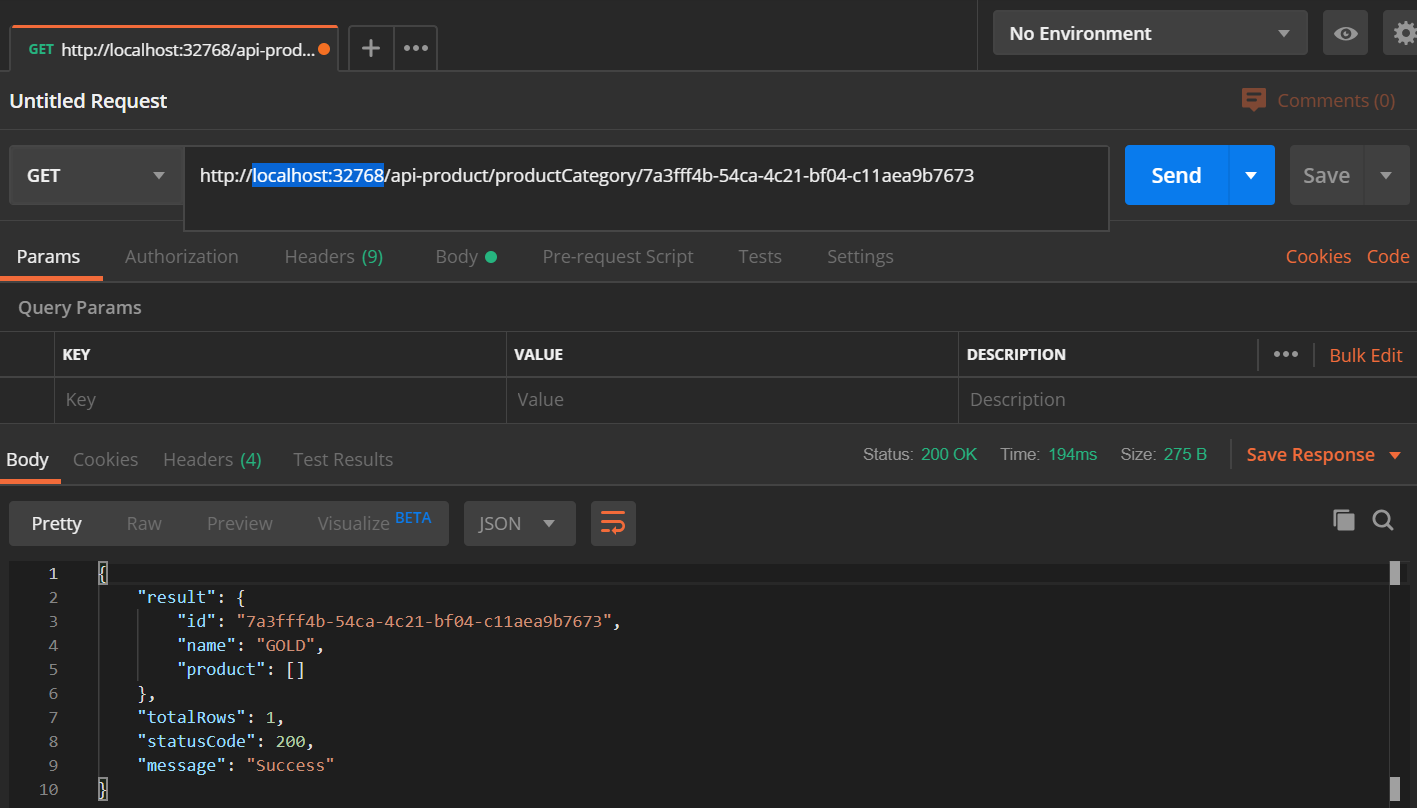The width and height of the screenshot is (1417, 808).
Task: Open the request Body tab
Action: tap(466, 257)
